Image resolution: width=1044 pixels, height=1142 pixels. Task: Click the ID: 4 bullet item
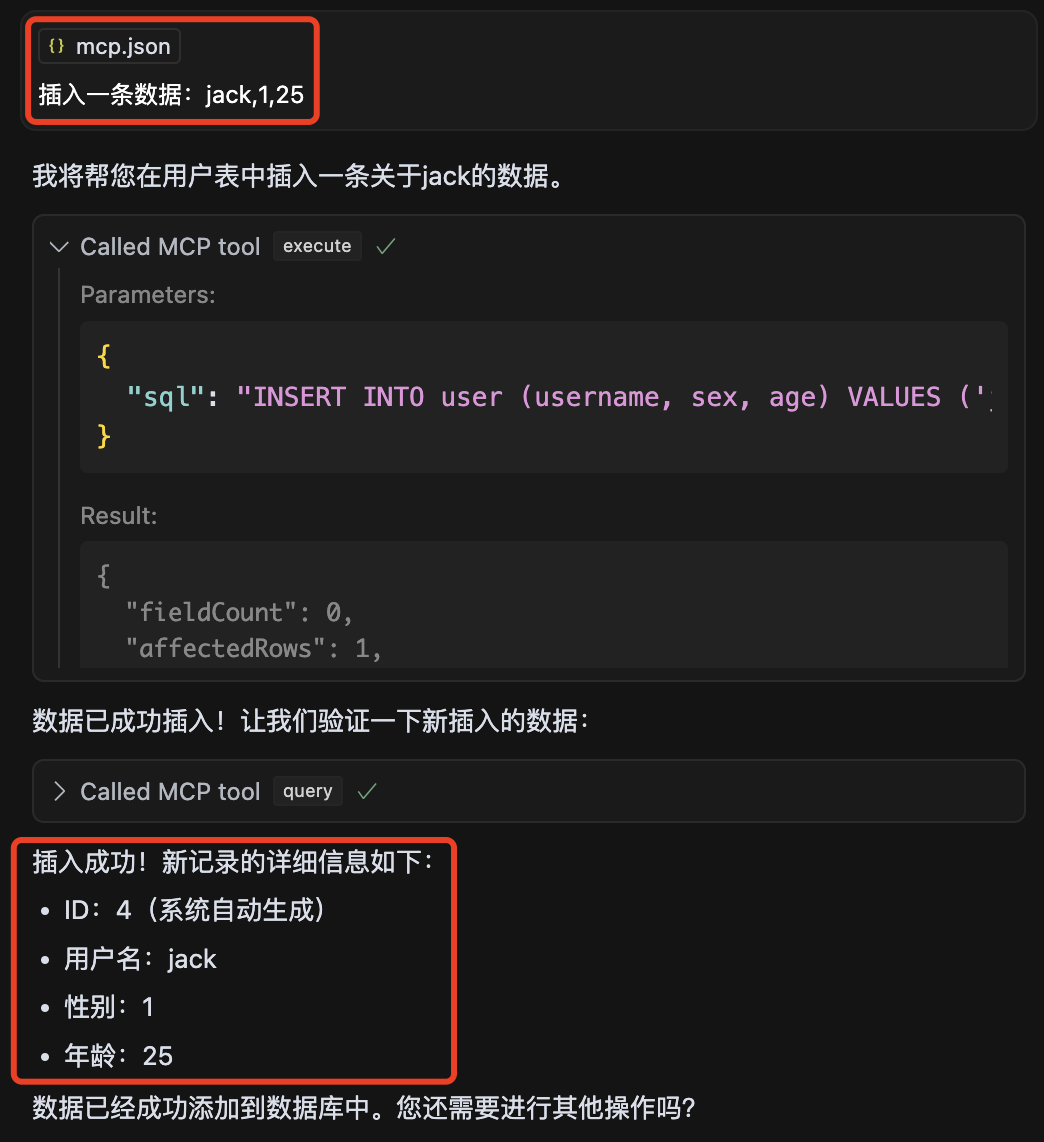194,910
